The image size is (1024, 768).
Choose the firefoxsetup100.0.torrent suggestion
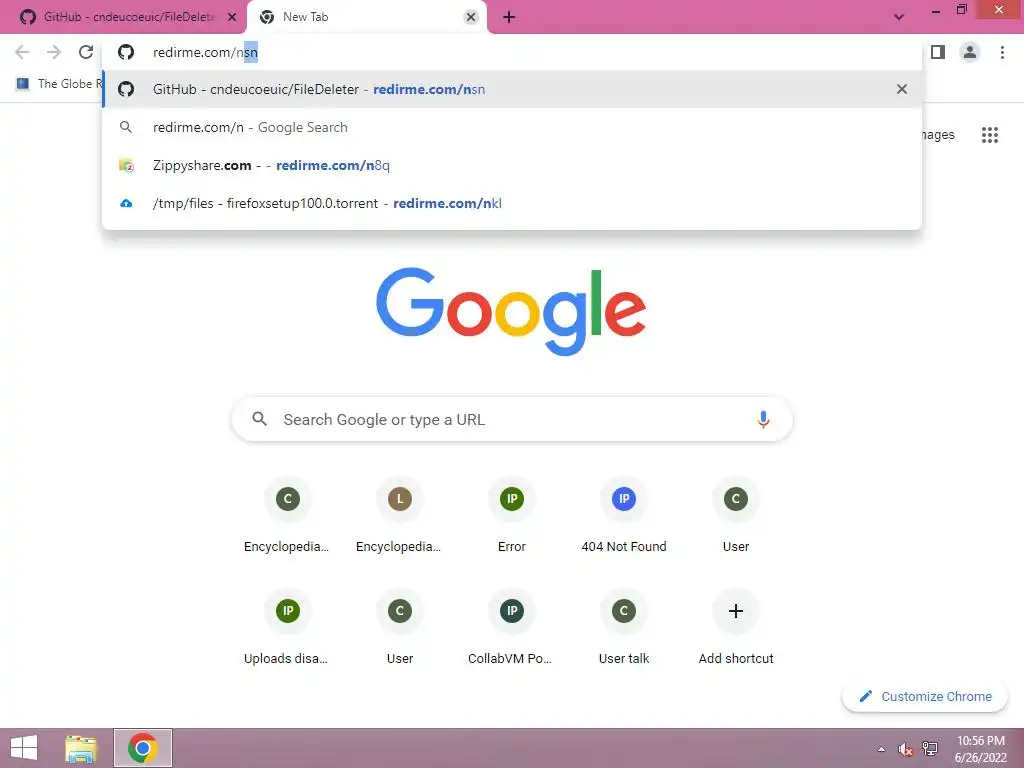512,203
